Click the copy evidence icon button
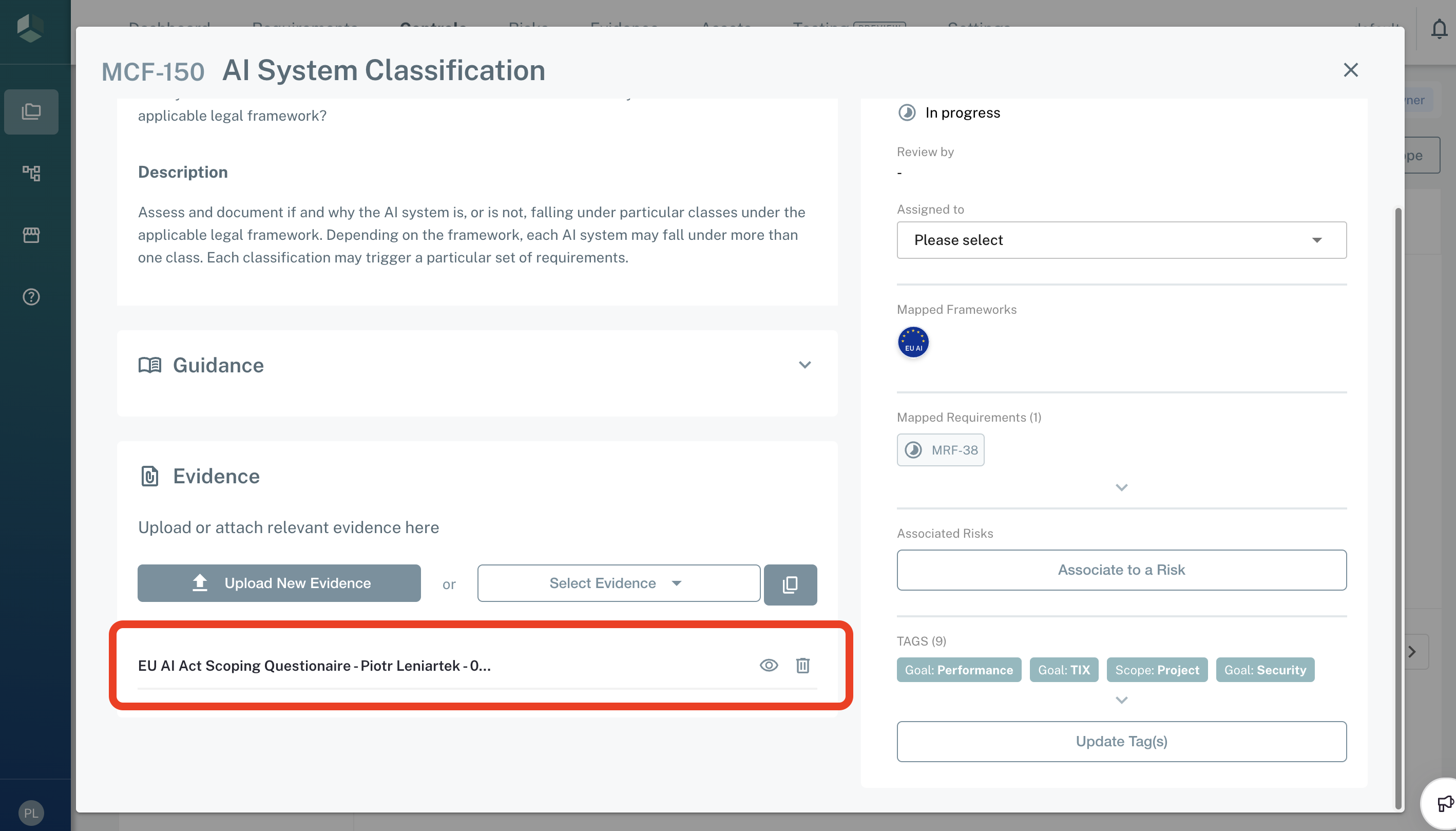The height and width of the screenshot is (831, 1456). point(790,584)
